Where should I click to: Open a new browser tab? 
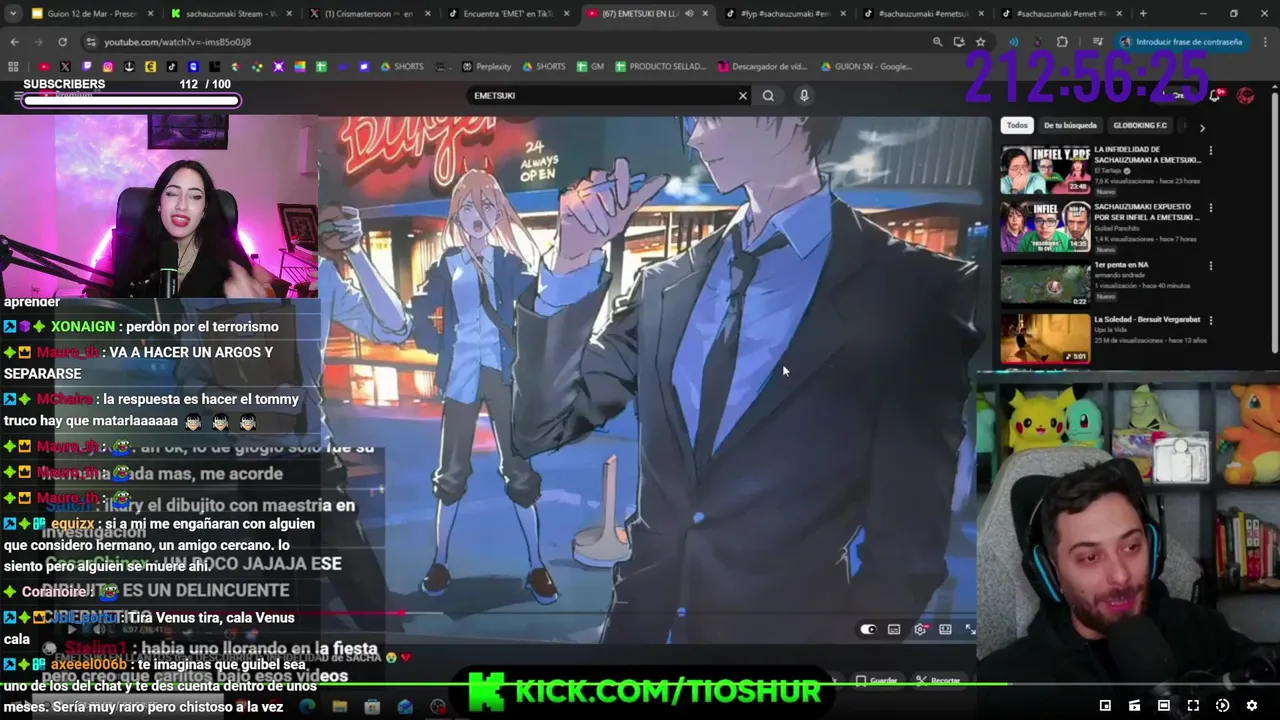point(1143,14)
